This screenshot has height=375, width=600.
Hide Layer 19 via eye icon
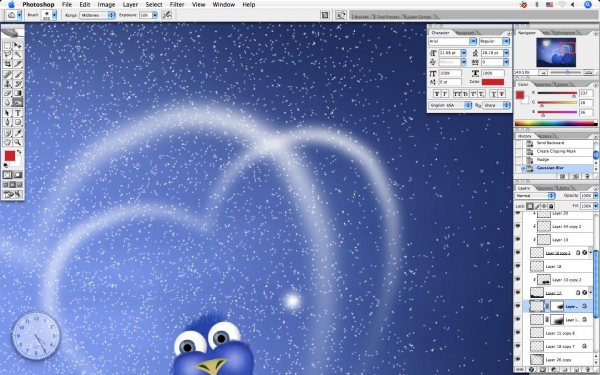tap(518, 240)
